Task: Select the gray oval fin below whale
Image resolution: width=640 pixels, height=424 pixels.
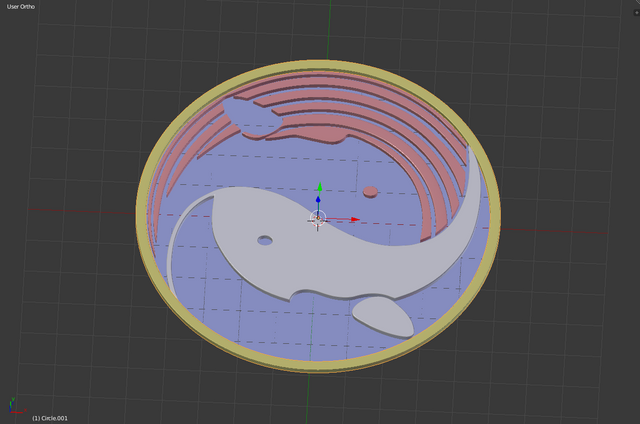Action: click(383, 317)
